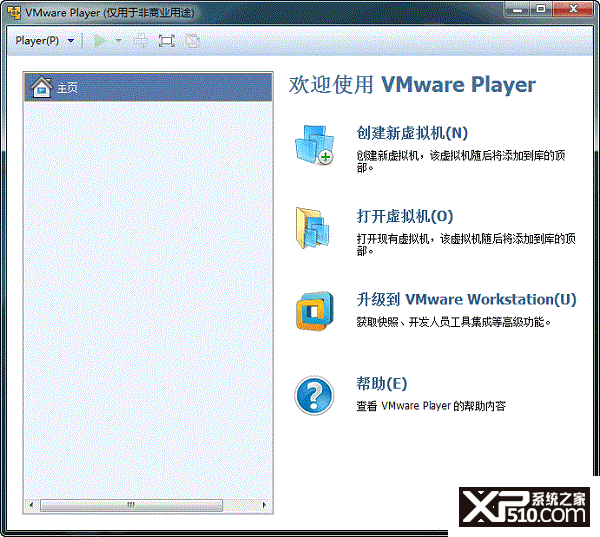Screen dimensions: 600x537
Task: Expand the Player menu dropdown arrow
Action: point(71,41)
